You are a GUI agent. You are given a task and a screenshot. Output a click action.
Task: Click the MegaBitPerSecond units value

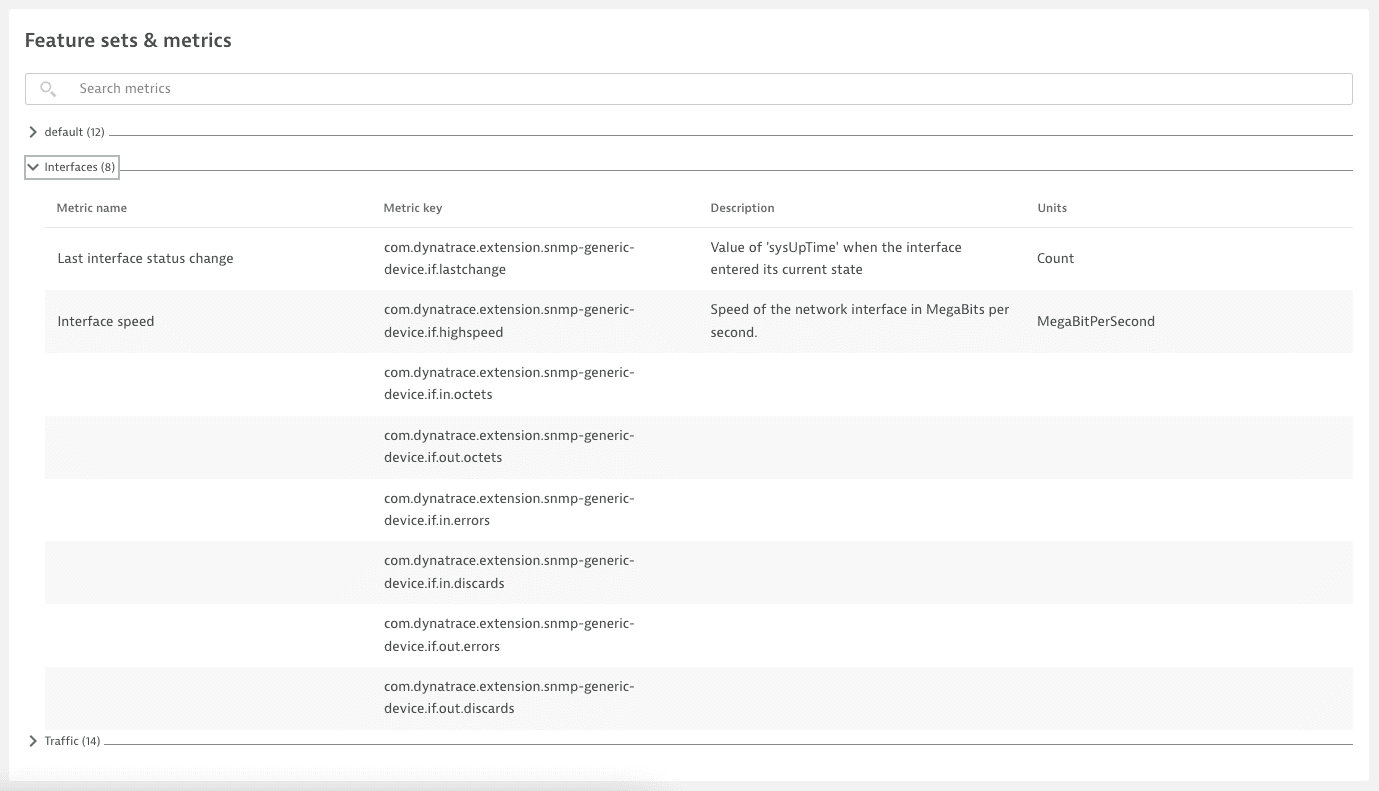pos(1096,321)
